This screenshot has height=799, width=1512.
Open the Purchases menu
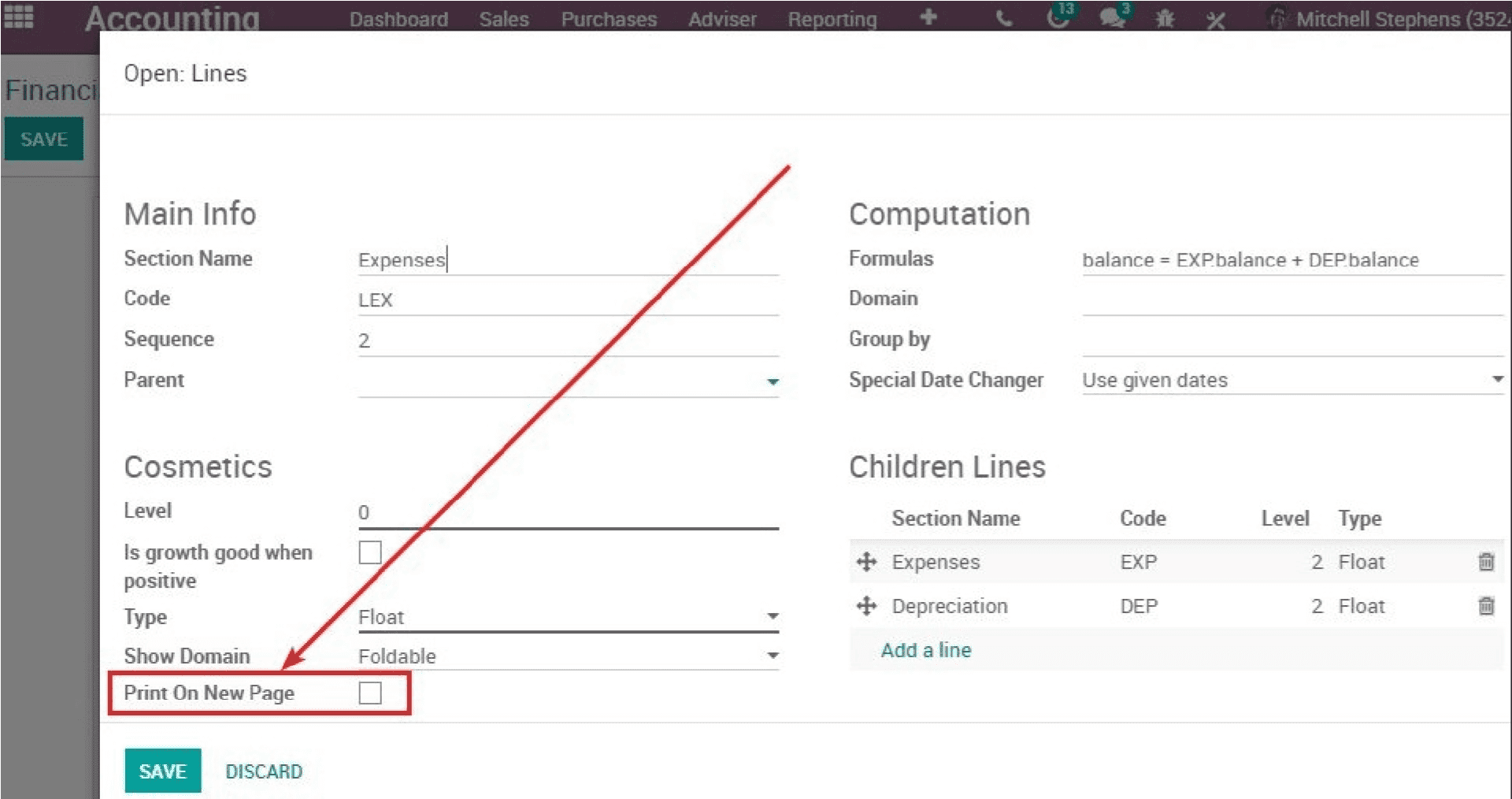coord(609,20)
